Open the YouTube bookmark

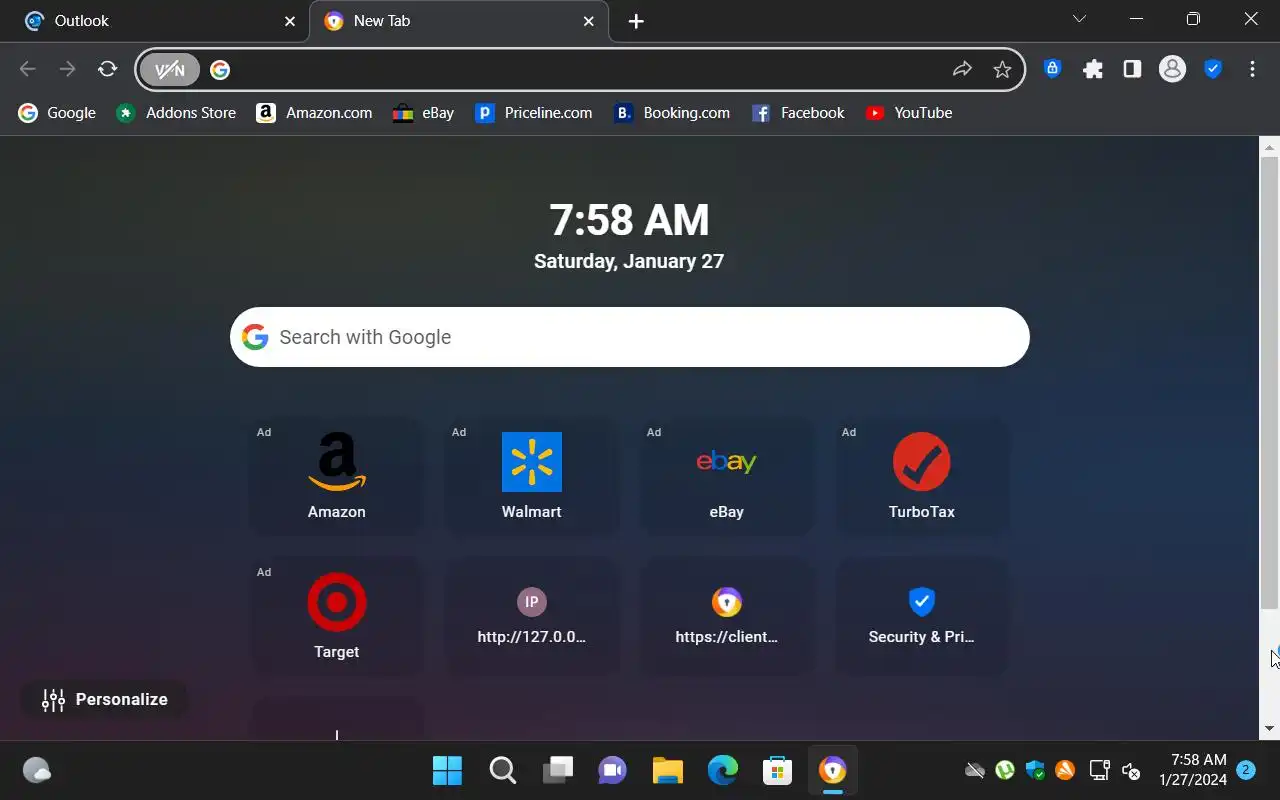point(908,113)
